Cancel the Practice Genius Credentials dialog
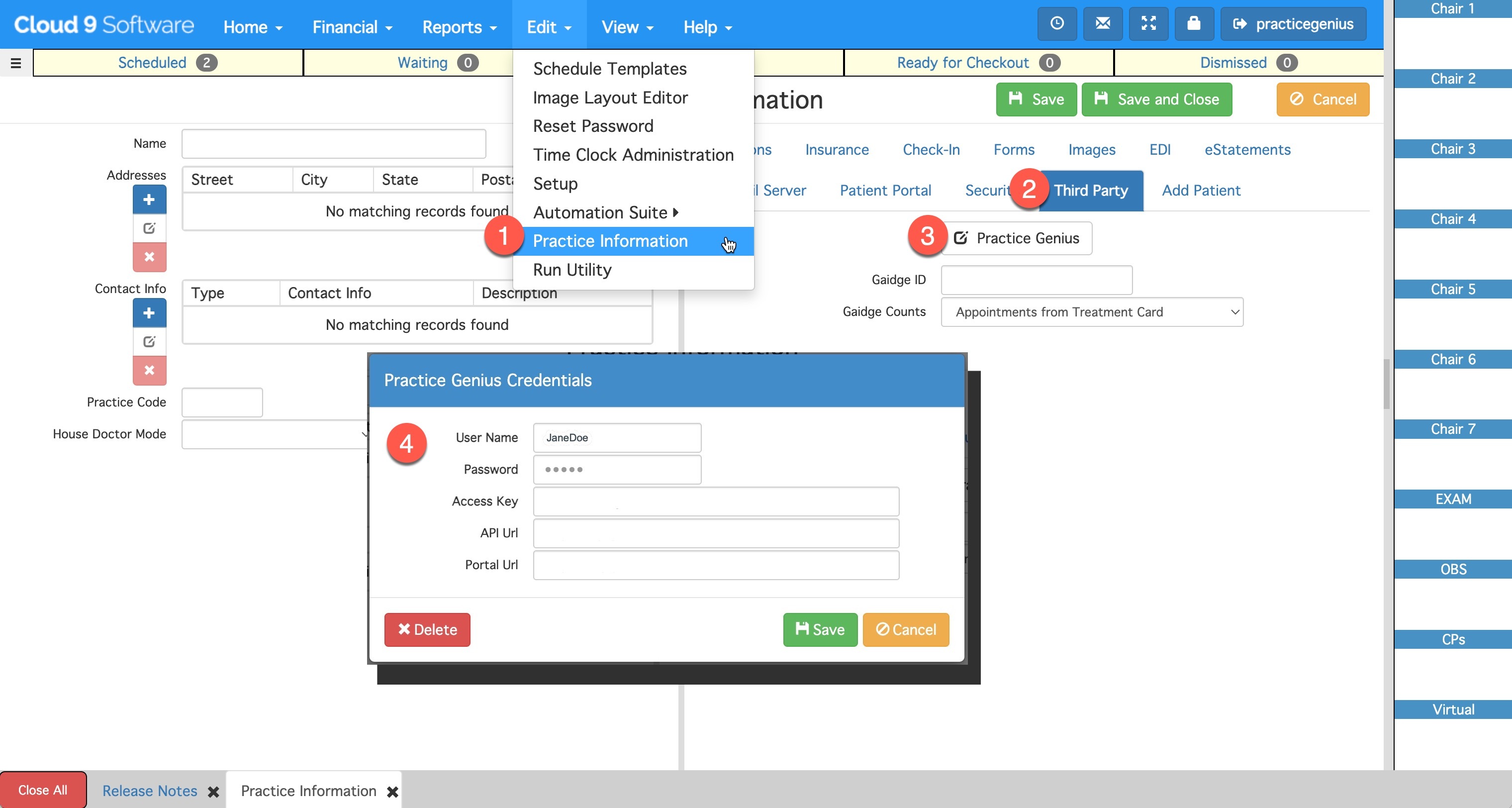 tap(906, 629)
